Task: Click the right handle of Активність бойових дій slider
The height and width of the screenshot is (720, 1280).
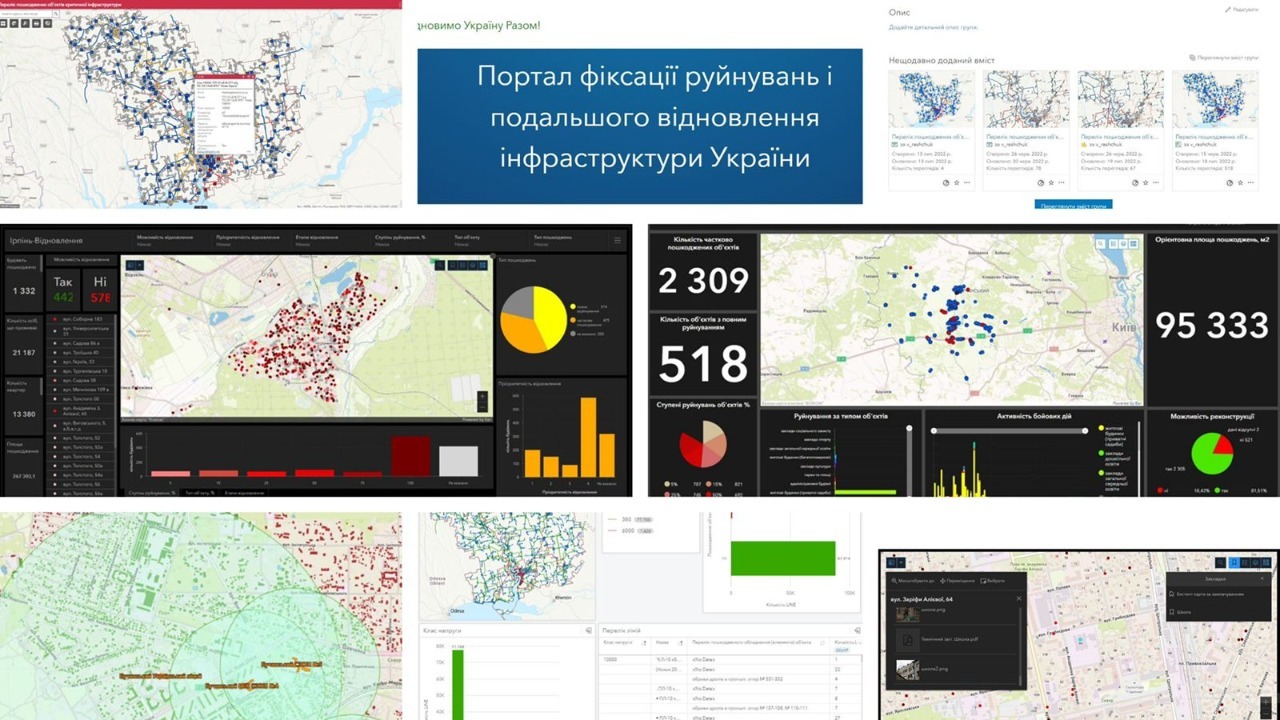Action: (x=1086, y=431)
